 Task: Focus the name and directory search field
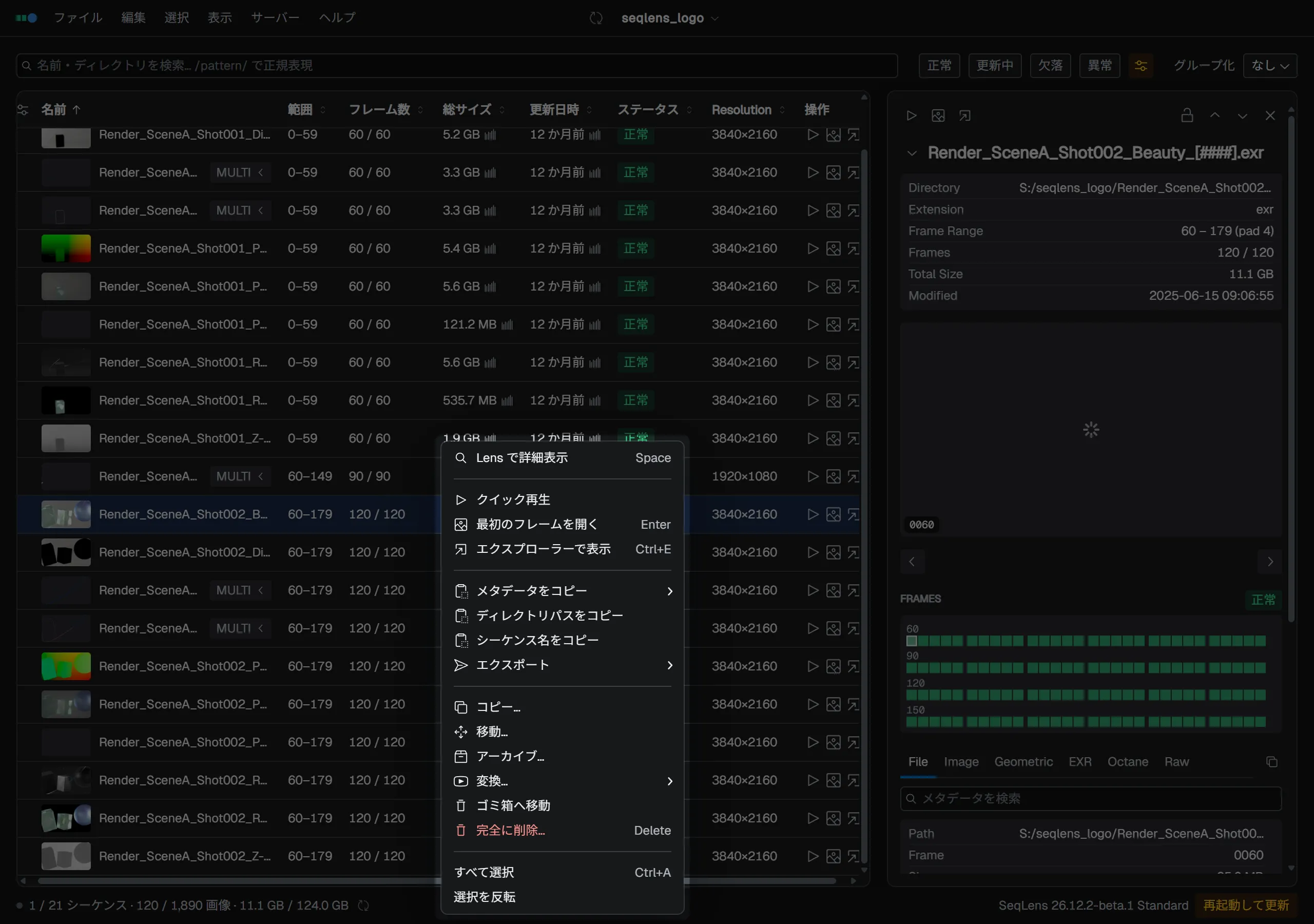457,65
